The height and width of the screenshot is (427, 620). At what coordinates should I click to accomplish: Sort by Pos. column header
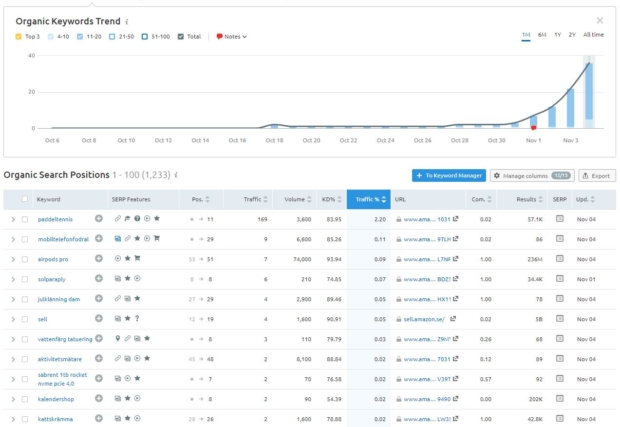pos(200,199)
